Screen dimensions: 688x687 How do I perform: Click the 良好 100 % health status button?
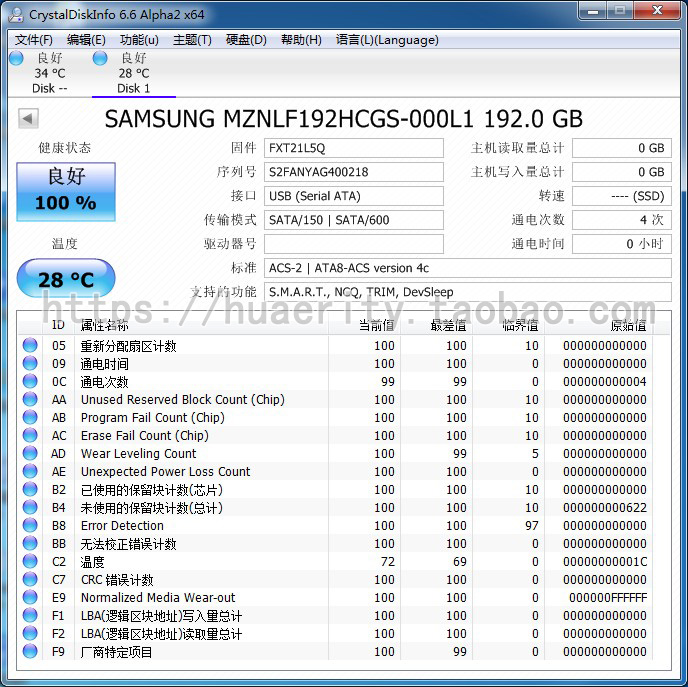(x=66, y=191)
